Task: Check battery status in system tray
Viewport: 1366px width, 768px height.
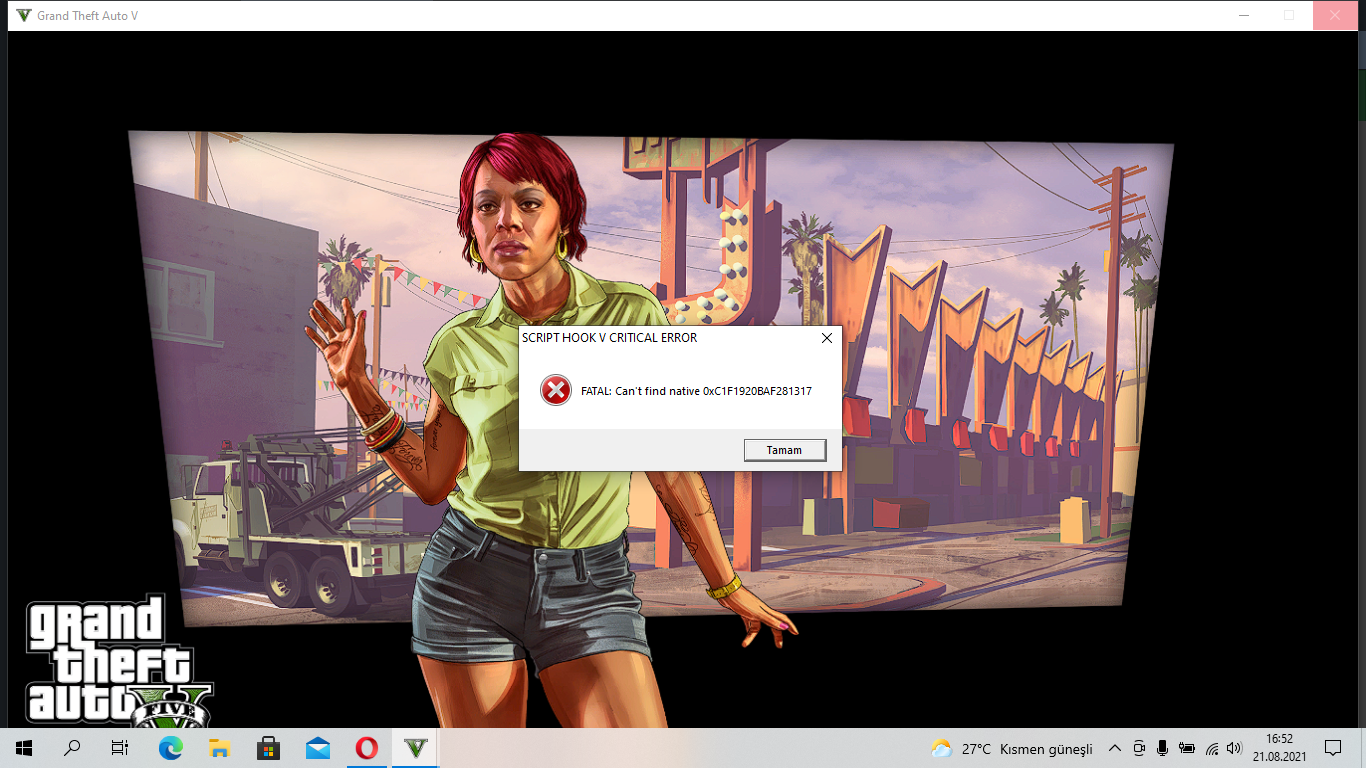Action: click(x=1187, y=748)
